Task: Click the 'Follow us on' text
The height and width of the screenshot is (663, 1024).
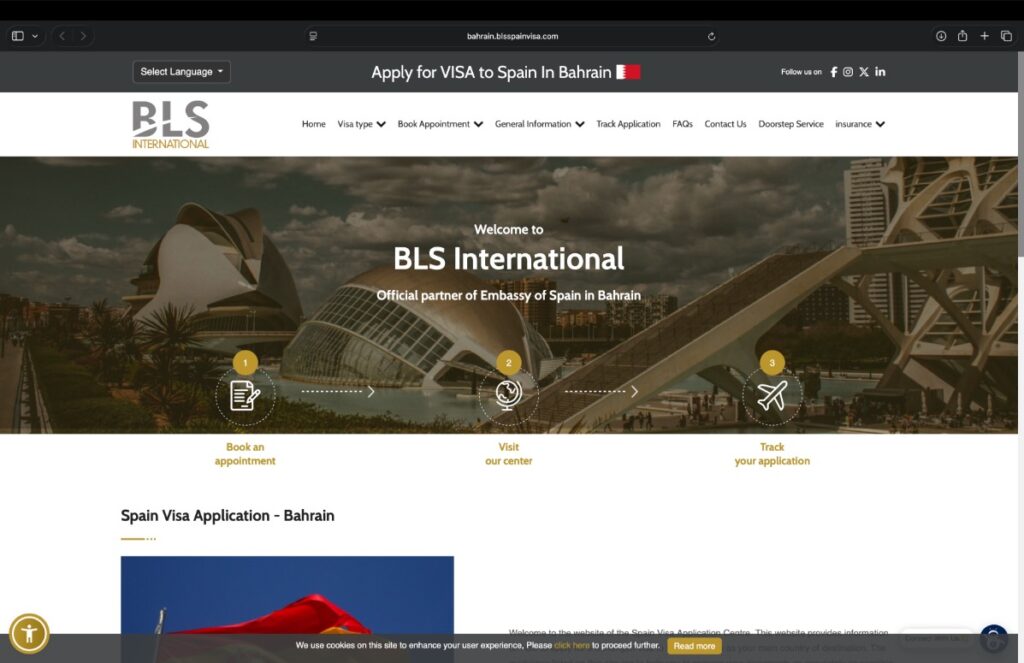Action: [x=801, y=72]
